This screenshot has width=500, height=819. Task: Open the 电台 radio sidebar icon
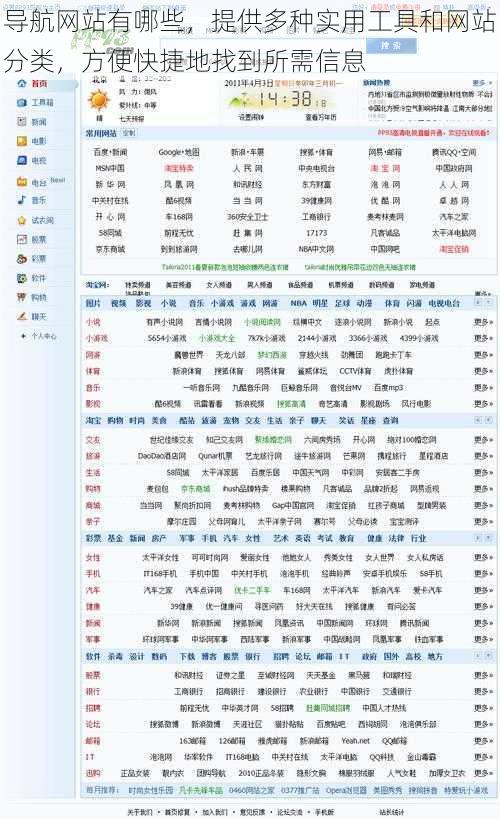coord(21,182)
